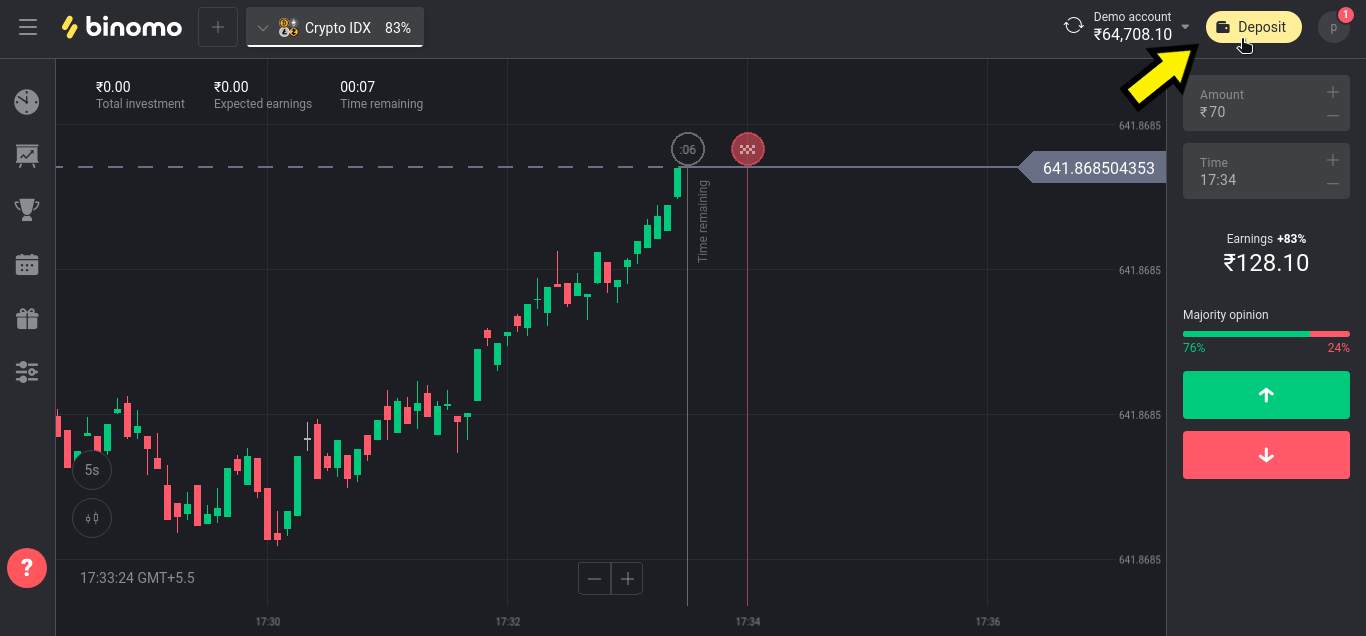This screenshot has width=1366, height=636.
Task: Place an up trade with green button
Action: (1266, 395)
